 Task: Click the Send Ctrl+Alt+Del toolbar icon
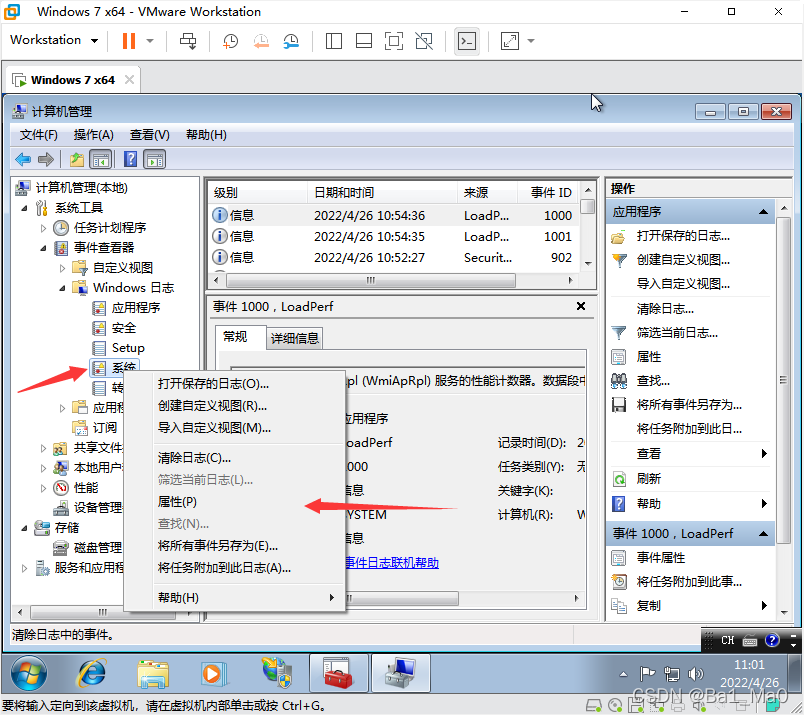tap(188, 41)
